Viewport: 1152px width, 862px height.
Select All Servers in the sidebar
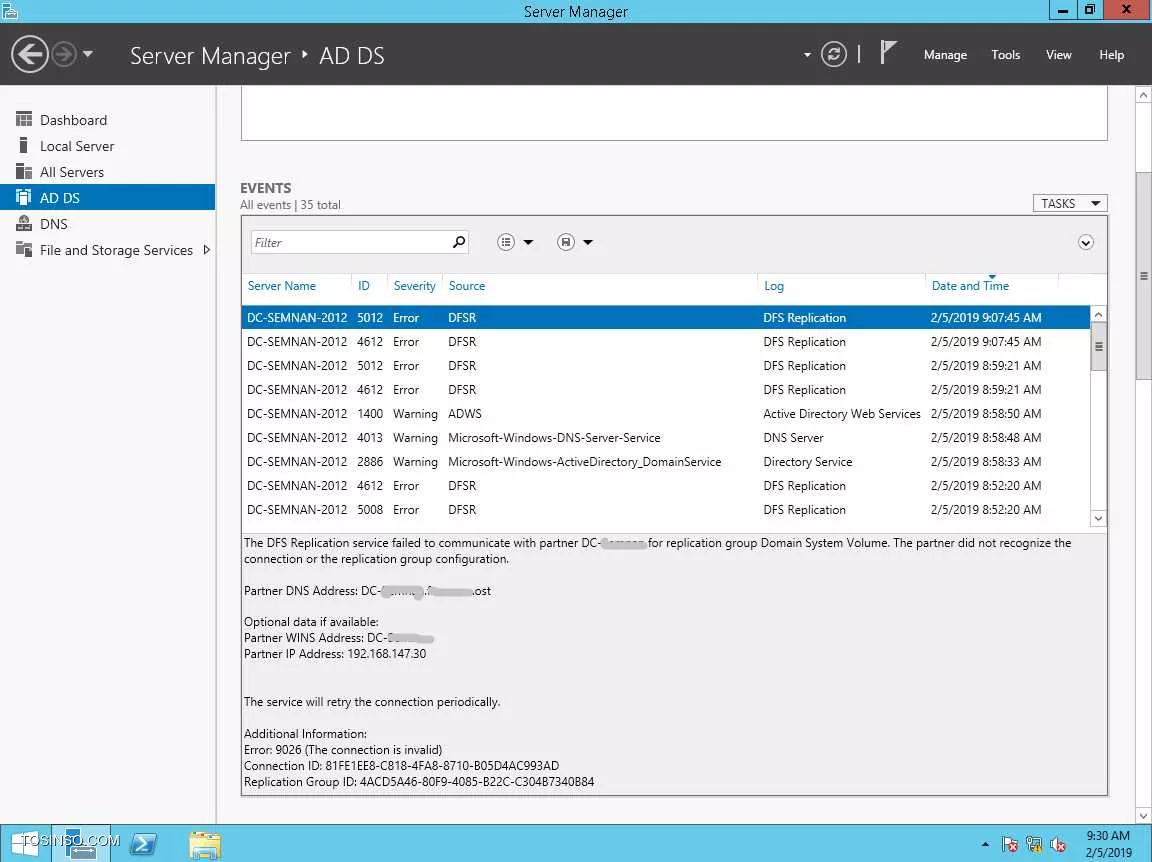pos(107,172)
